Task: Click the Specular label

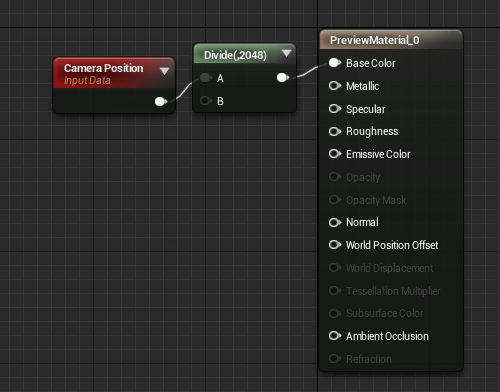Action: click(x=366, y=109)
